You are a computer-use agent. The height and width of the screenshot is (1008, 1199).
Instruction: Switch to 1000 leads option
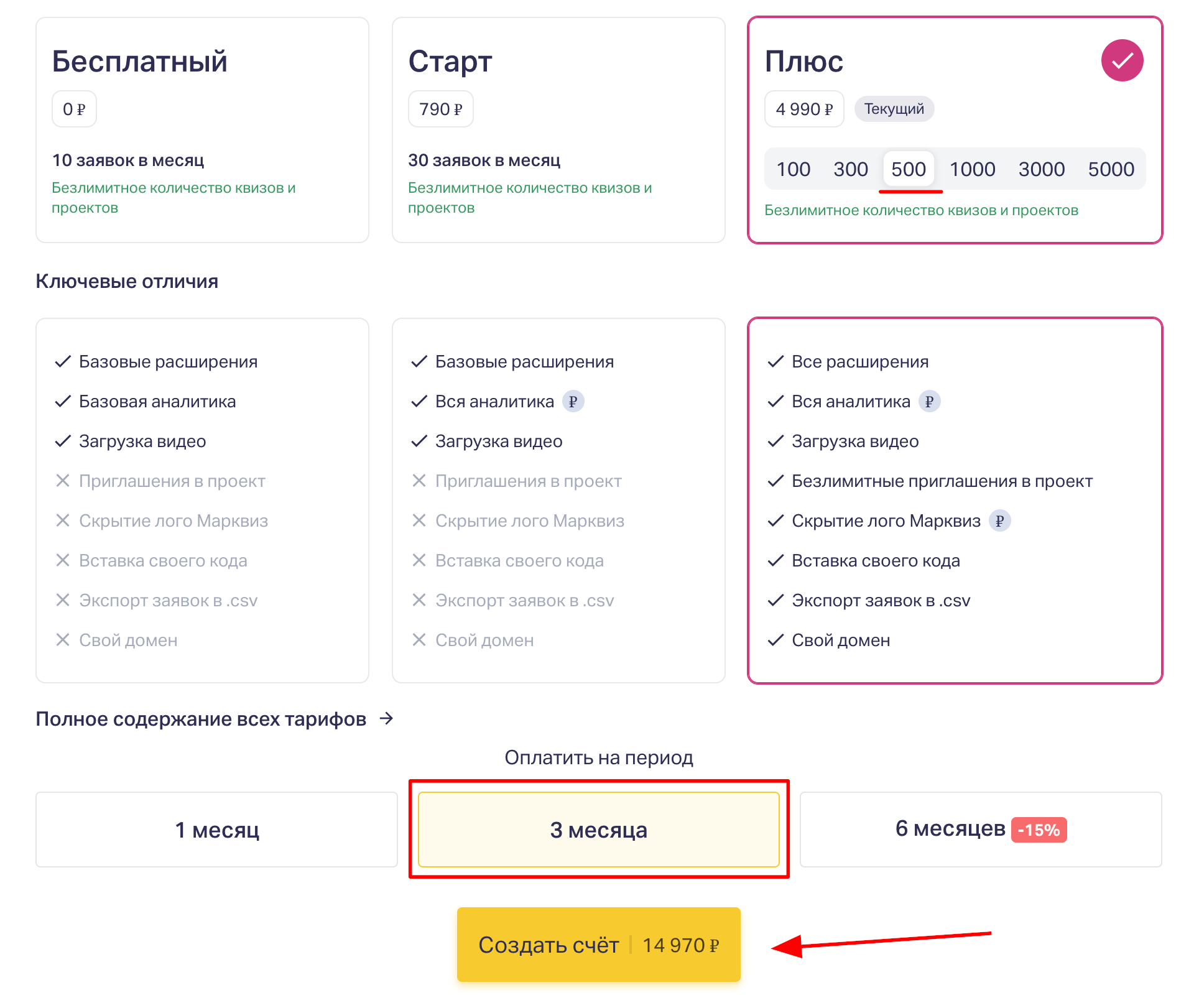[x=972, y=169]
